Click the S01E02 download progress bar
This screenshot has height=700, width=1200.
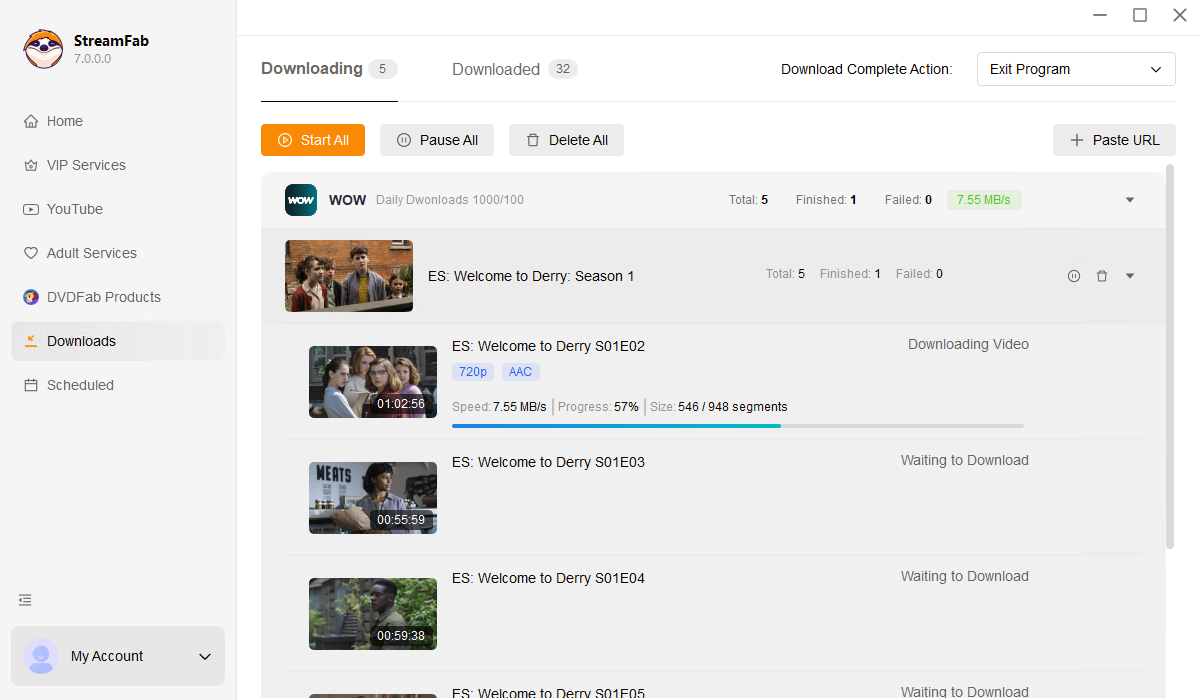[x=737, y=426]
